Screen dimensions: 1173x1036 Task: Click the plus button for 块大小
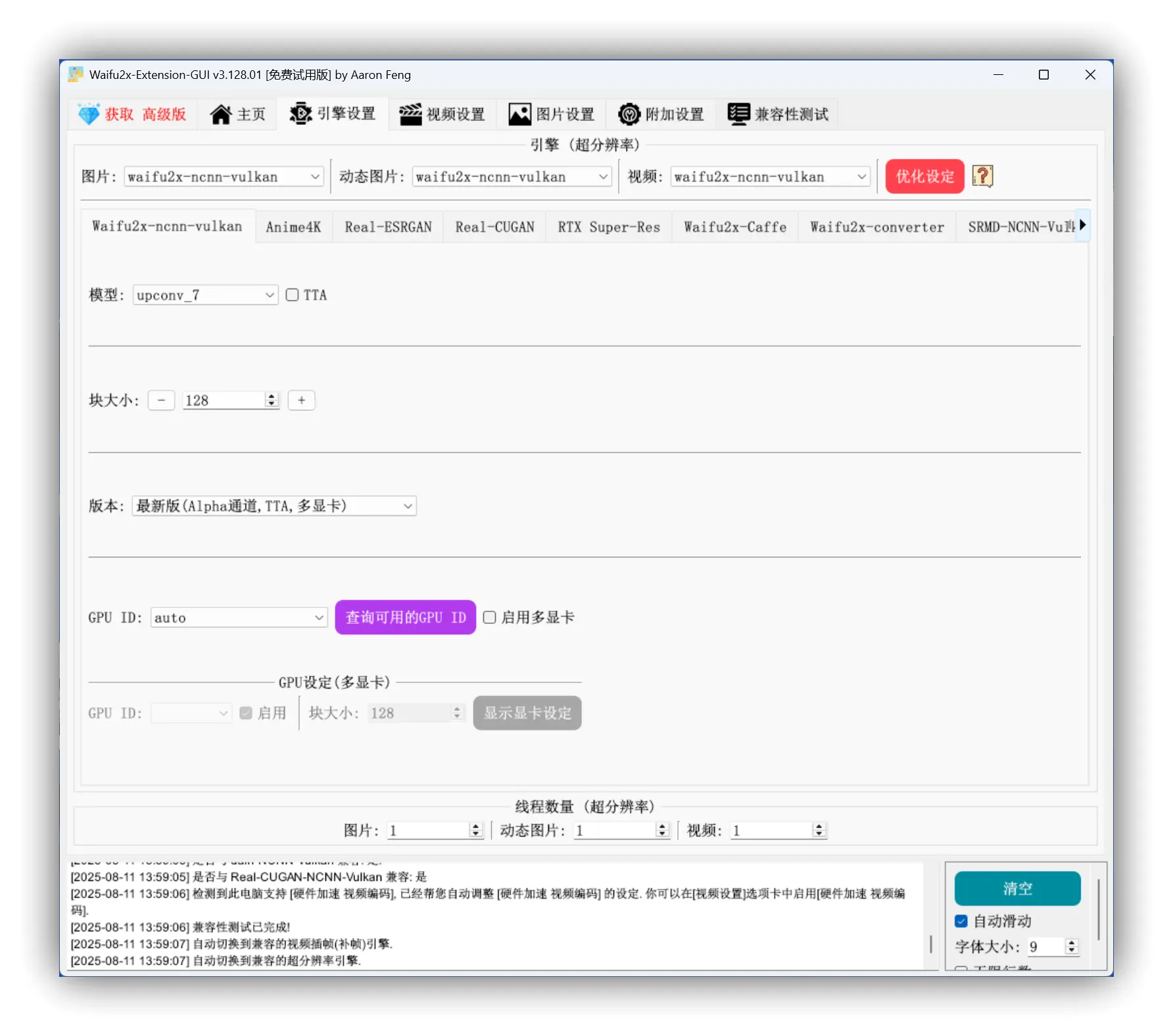pyautogui.click(x=301, y=400)
